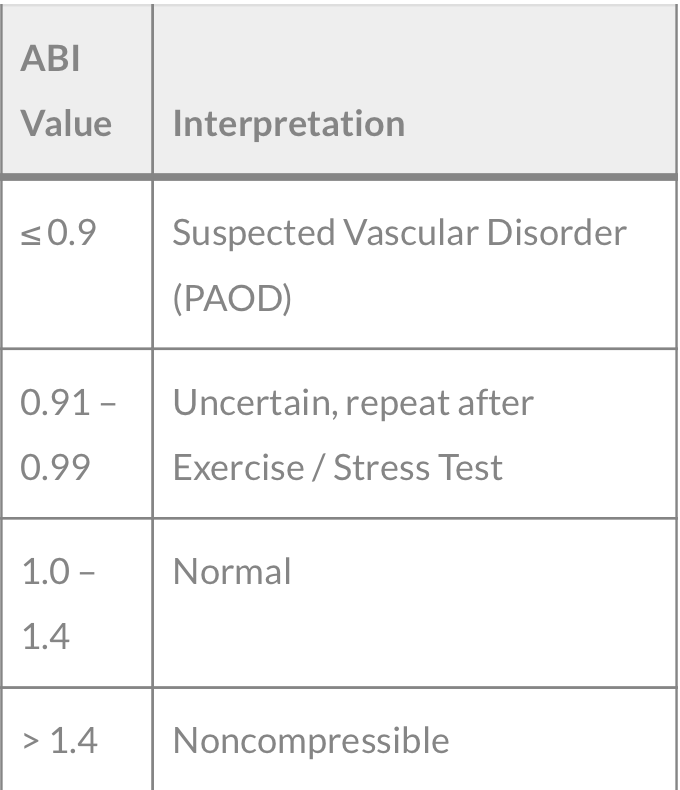Click the word Uncertain in second row
The width and height of the screenshot is (680, 790).
click(x=255, y=405)
